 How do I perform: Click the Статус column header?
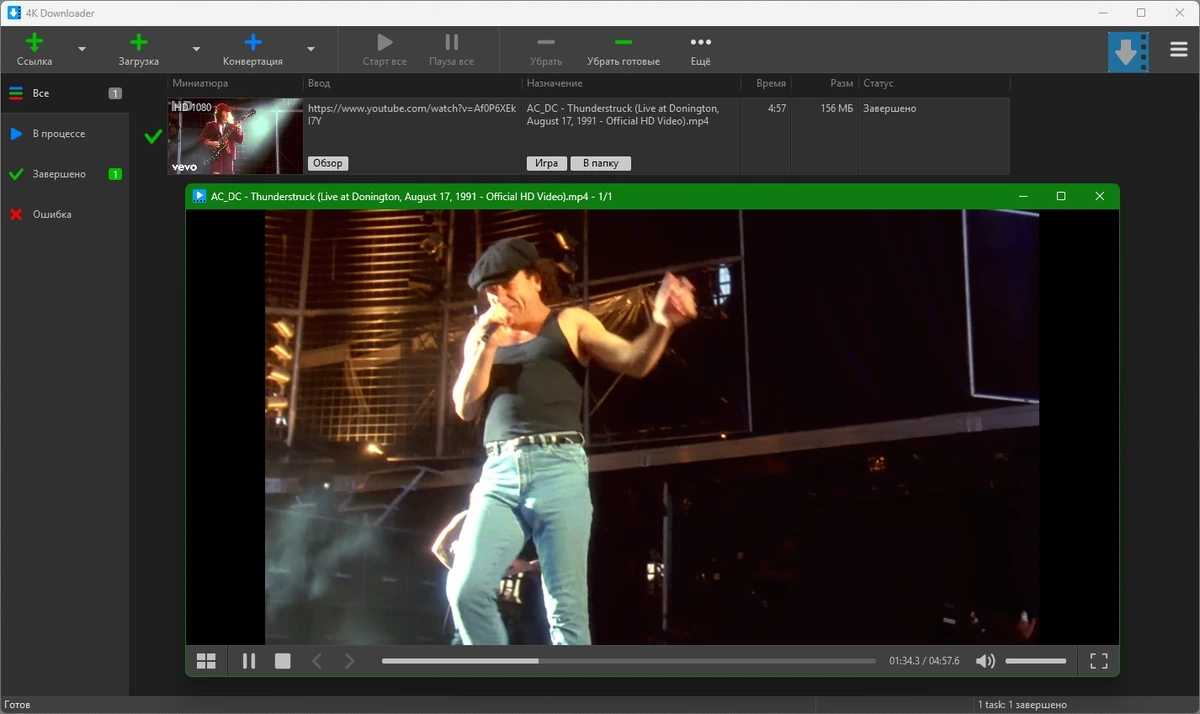[878, 84]
